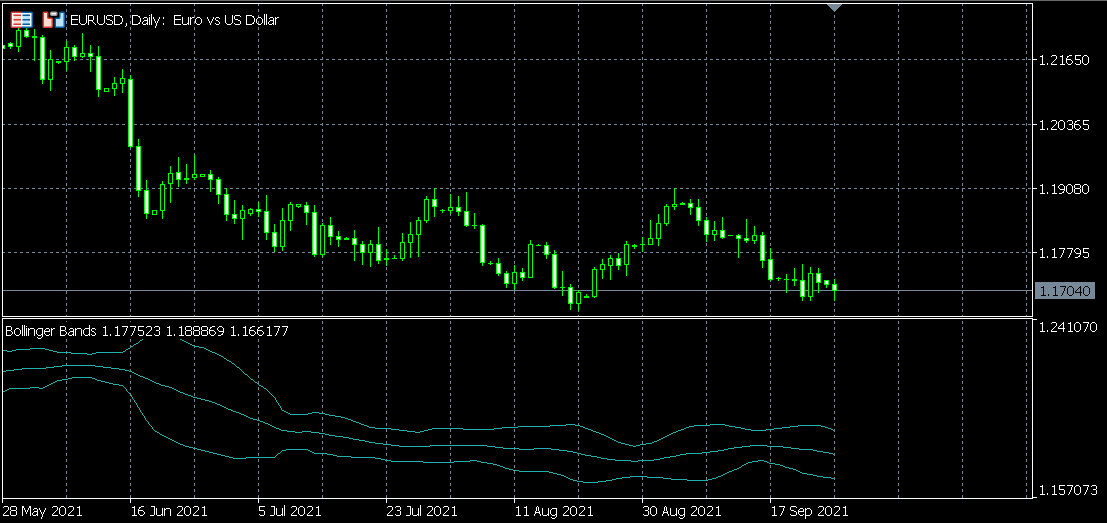The image size is (1107, 523).
Task: Click the one-click trading panel icon
Action: click(x=53, y=20)
